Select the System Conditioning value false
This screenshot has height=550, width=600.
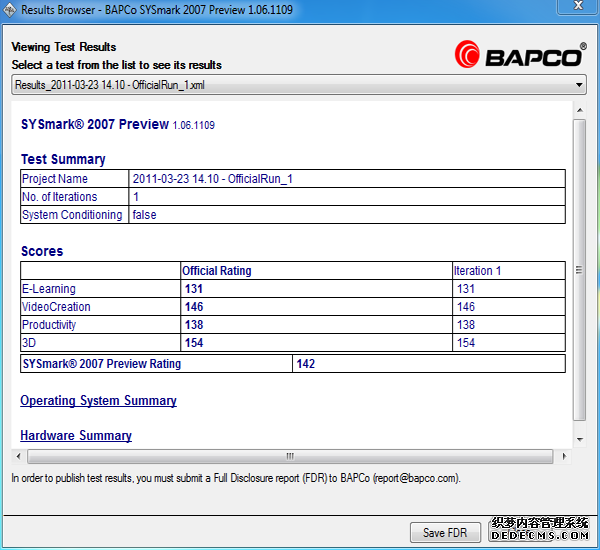[144, 215]
